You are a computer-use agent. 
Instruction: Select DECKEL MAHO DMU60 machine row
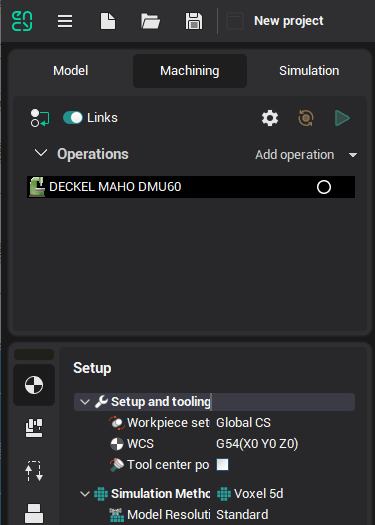click(191, 187)
